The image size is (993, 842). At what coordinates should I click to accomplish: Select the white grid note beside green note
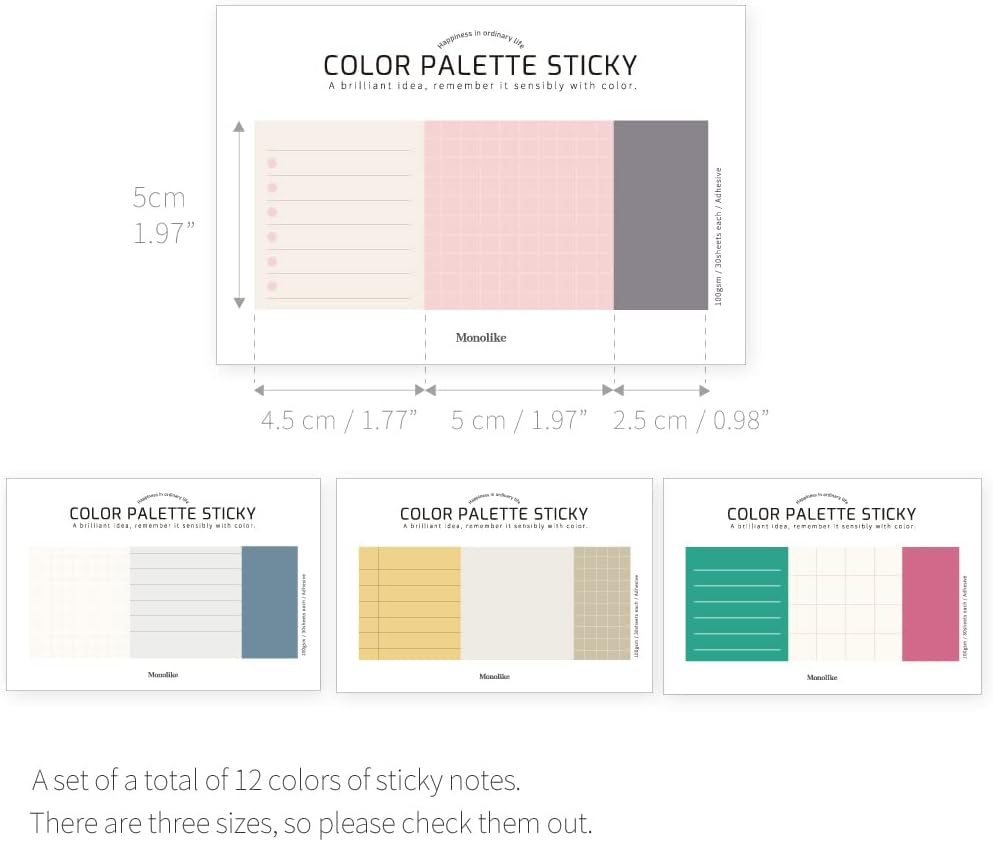pyautogui.click(x=844, y=603)
